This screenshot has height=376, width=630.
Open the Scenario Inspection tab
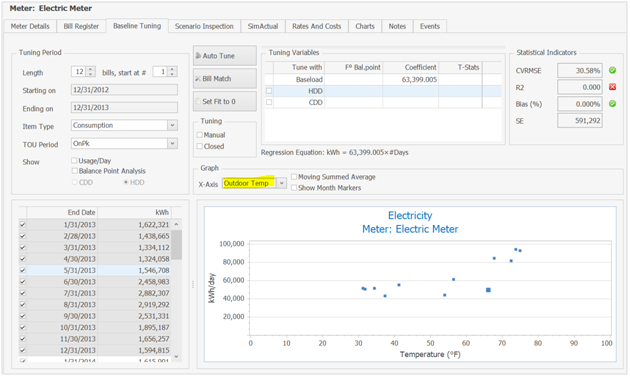[x=204, y=26]
